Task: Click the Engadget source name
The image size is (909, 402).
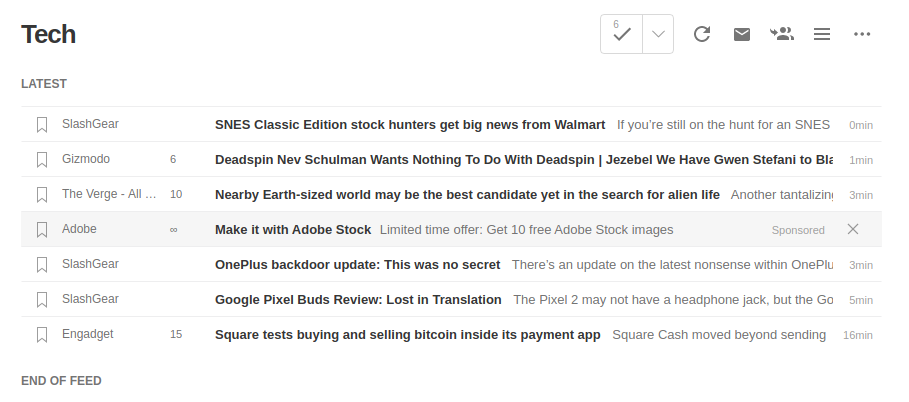Action: click(89, 334)
